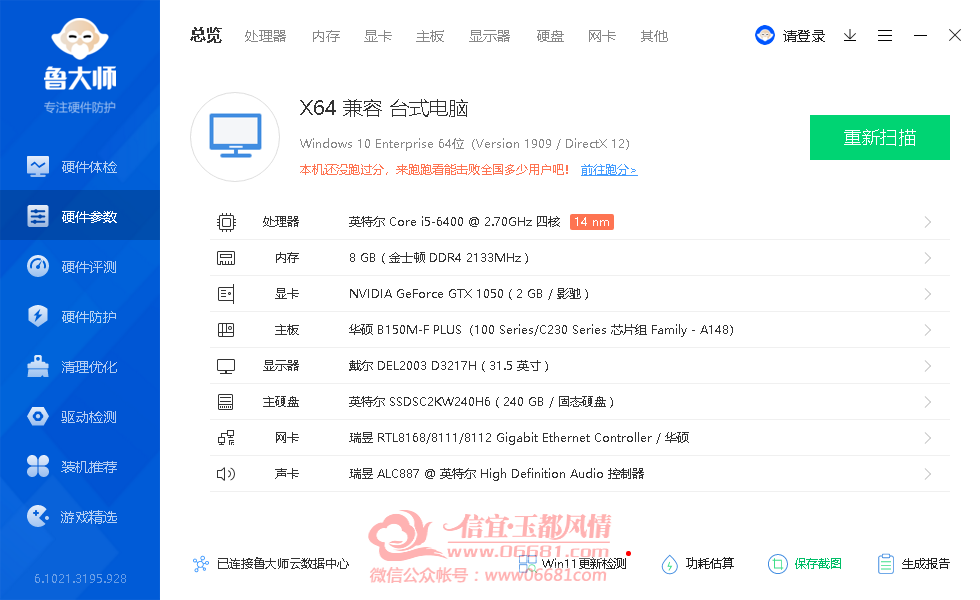Expand the 主硬盘 SSD row chevron
The width and height of the screenshot is (980, 600).
point(928,402)
